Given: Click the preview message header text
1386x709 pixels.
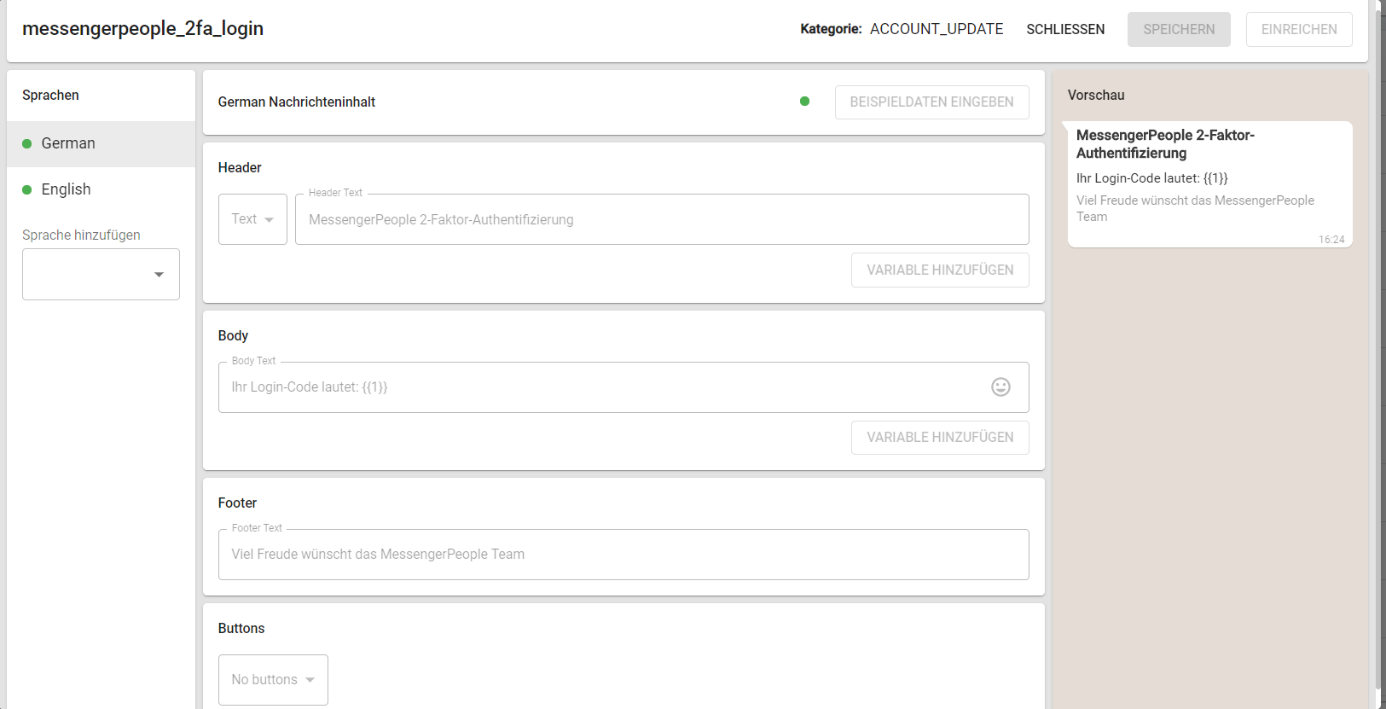Looking at the screenshot, I should (x=1165, y=144).
